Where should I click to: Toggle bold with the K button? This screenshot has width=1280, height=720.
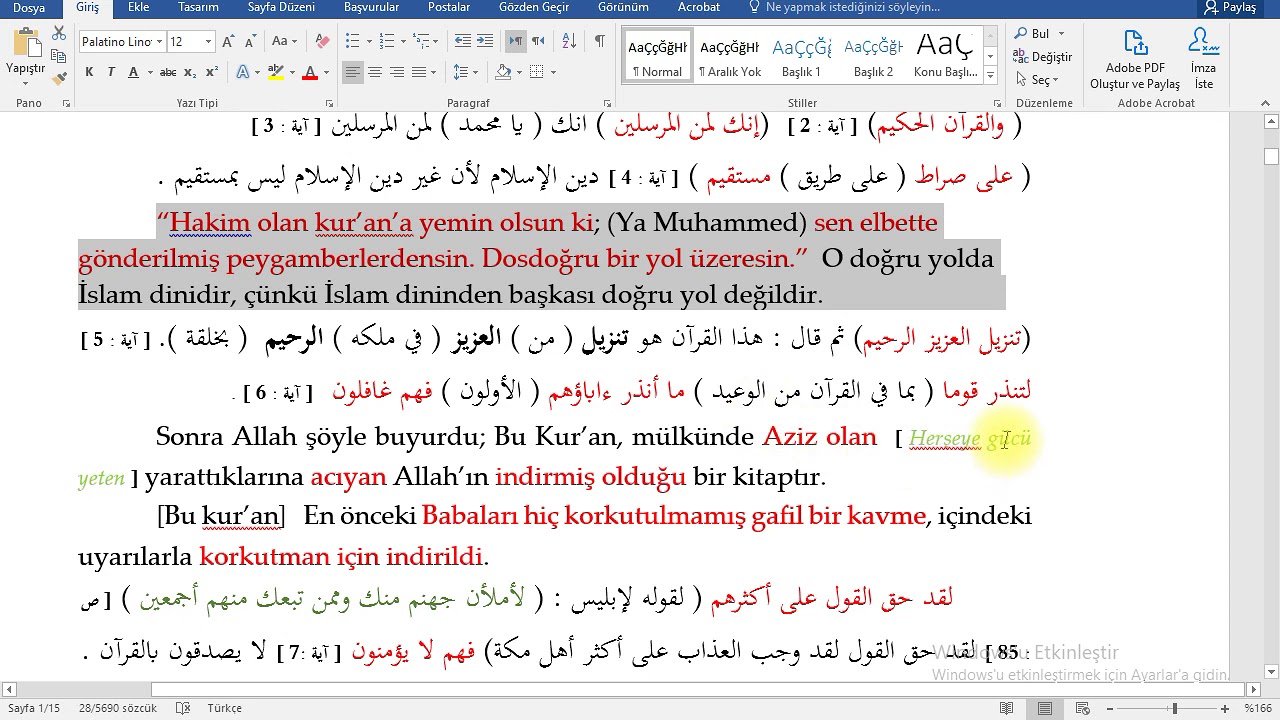89,72
